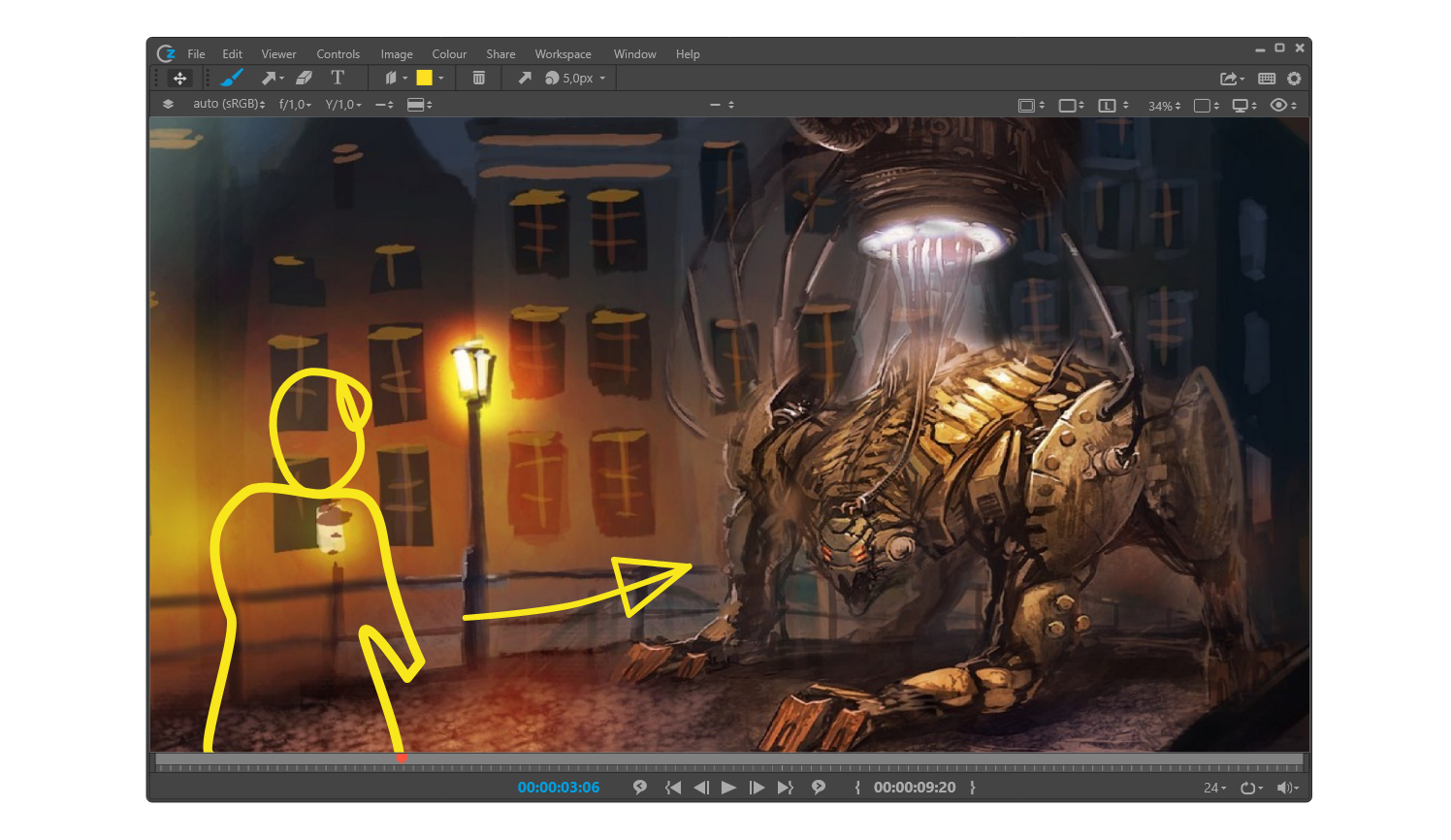
Task: Open the speaker volume control
Action: (x=1288, y=788)
